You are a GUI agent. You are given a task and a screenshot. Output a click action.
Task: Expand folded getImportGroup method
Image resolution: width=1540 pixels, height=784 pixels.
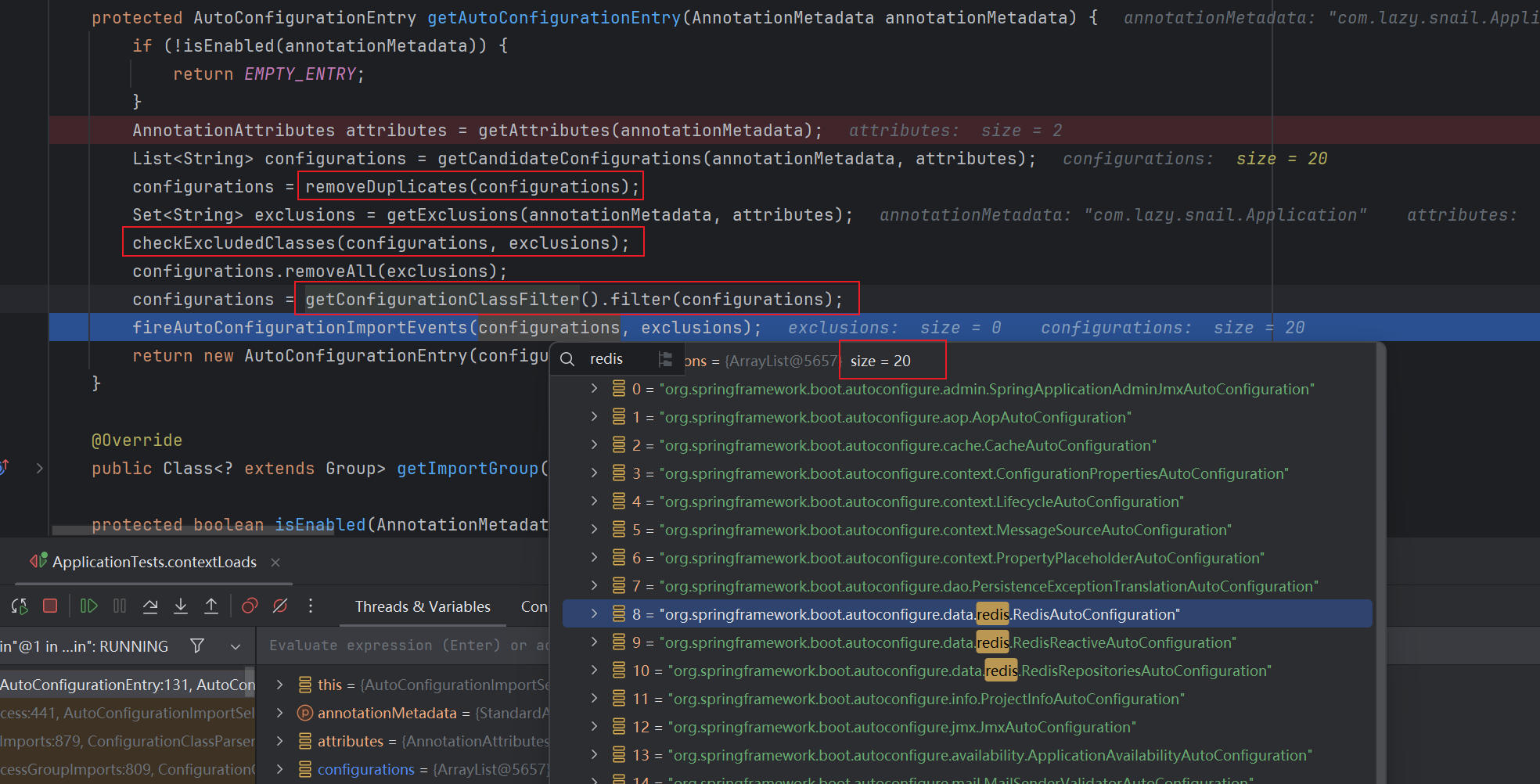(39, 468)
